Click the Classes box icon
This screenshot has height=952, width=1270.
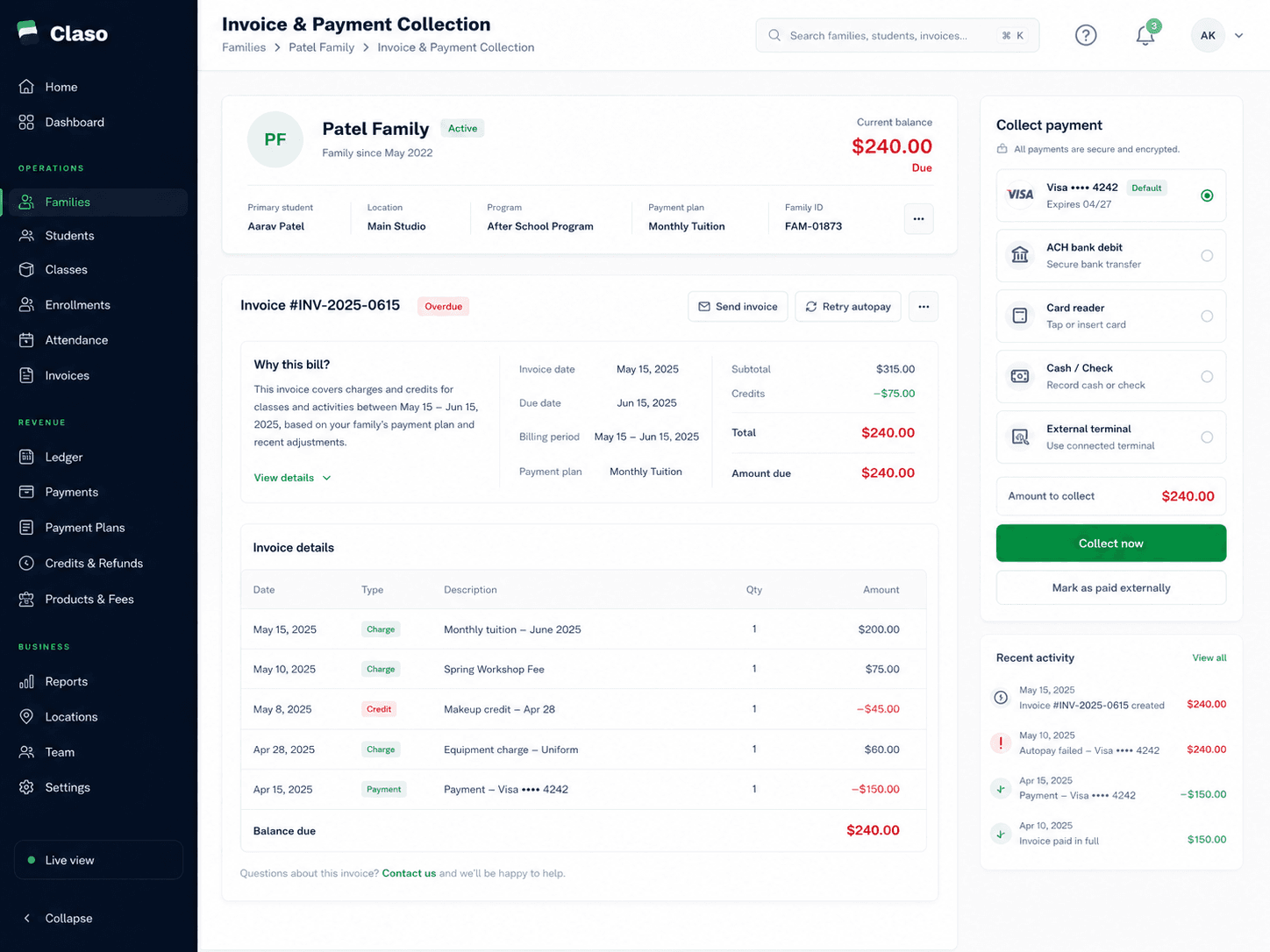(26, 270)
